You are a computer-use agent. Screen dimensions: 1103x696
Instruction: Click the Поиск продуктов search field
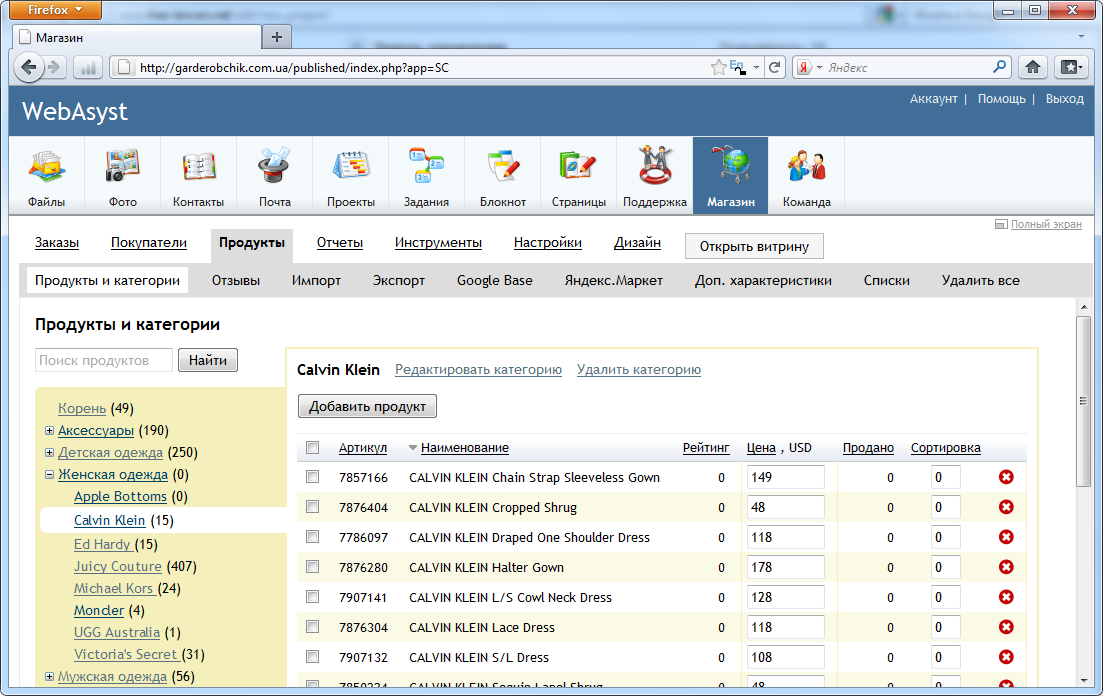click(x=104, y=360)
